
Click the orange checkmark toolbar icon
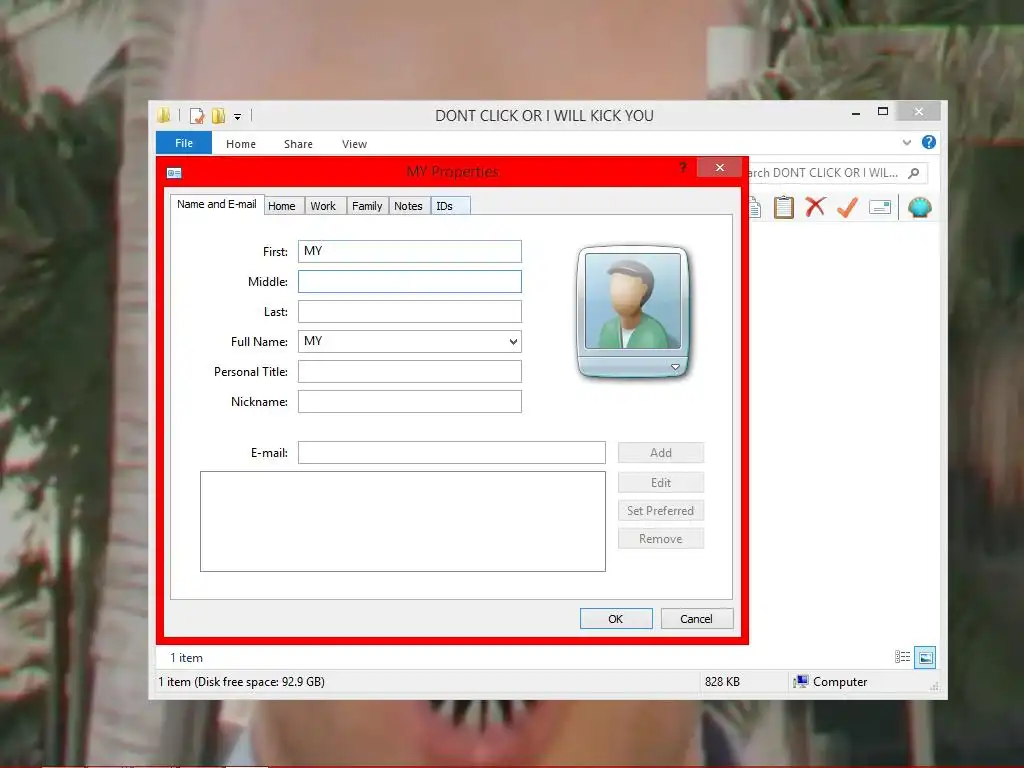(x=847, y=208)
